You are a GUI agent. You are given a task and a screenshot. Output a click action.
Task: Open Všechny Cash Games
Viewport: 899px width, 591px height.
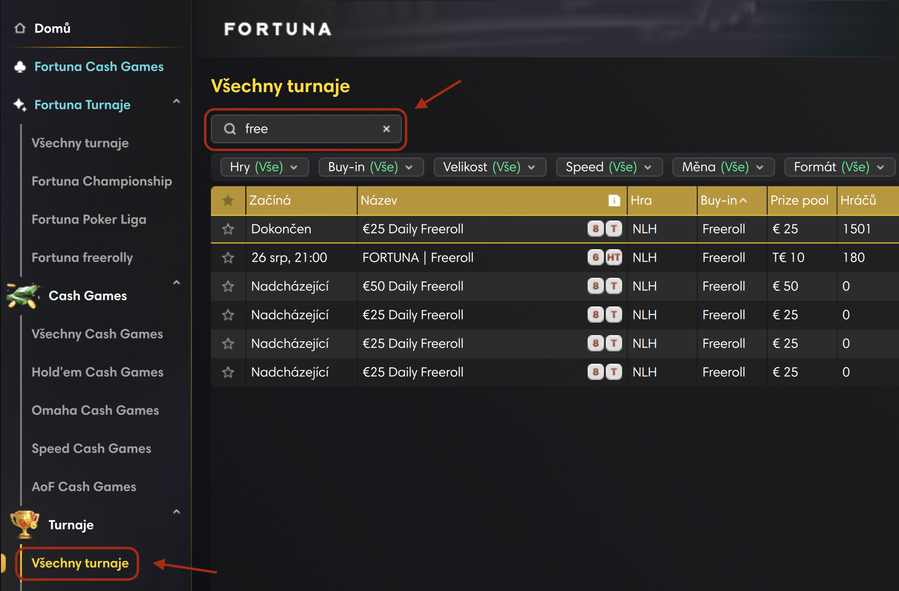coord(97,334)
